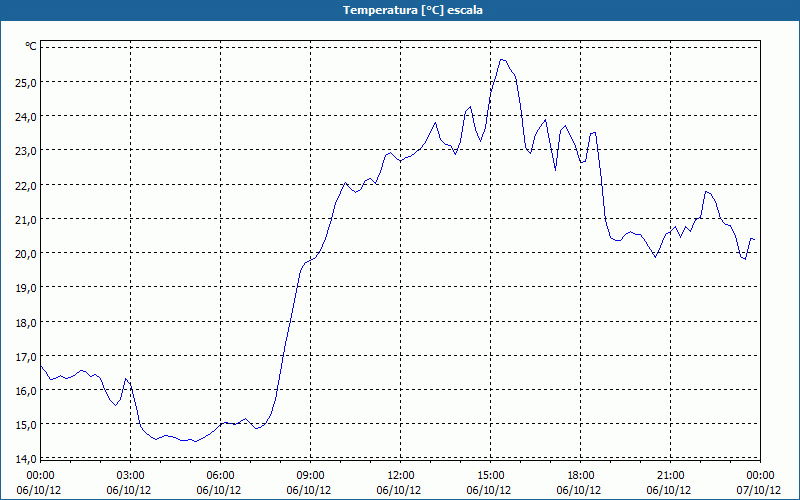Select the 24,0 y-axis label
The image size is (800, 500).
pos(26,116)
